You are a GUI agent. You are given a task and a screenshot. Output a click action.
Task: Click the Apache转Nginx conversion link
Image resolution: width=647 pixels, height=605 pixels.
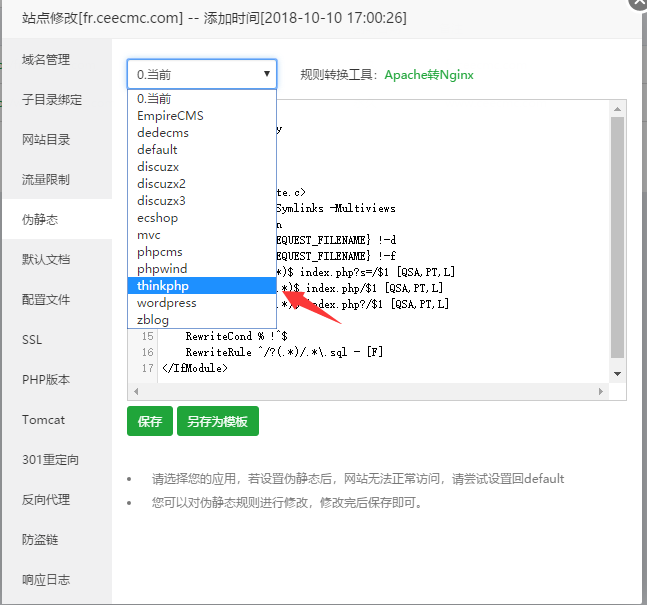[x=429, y=75]
